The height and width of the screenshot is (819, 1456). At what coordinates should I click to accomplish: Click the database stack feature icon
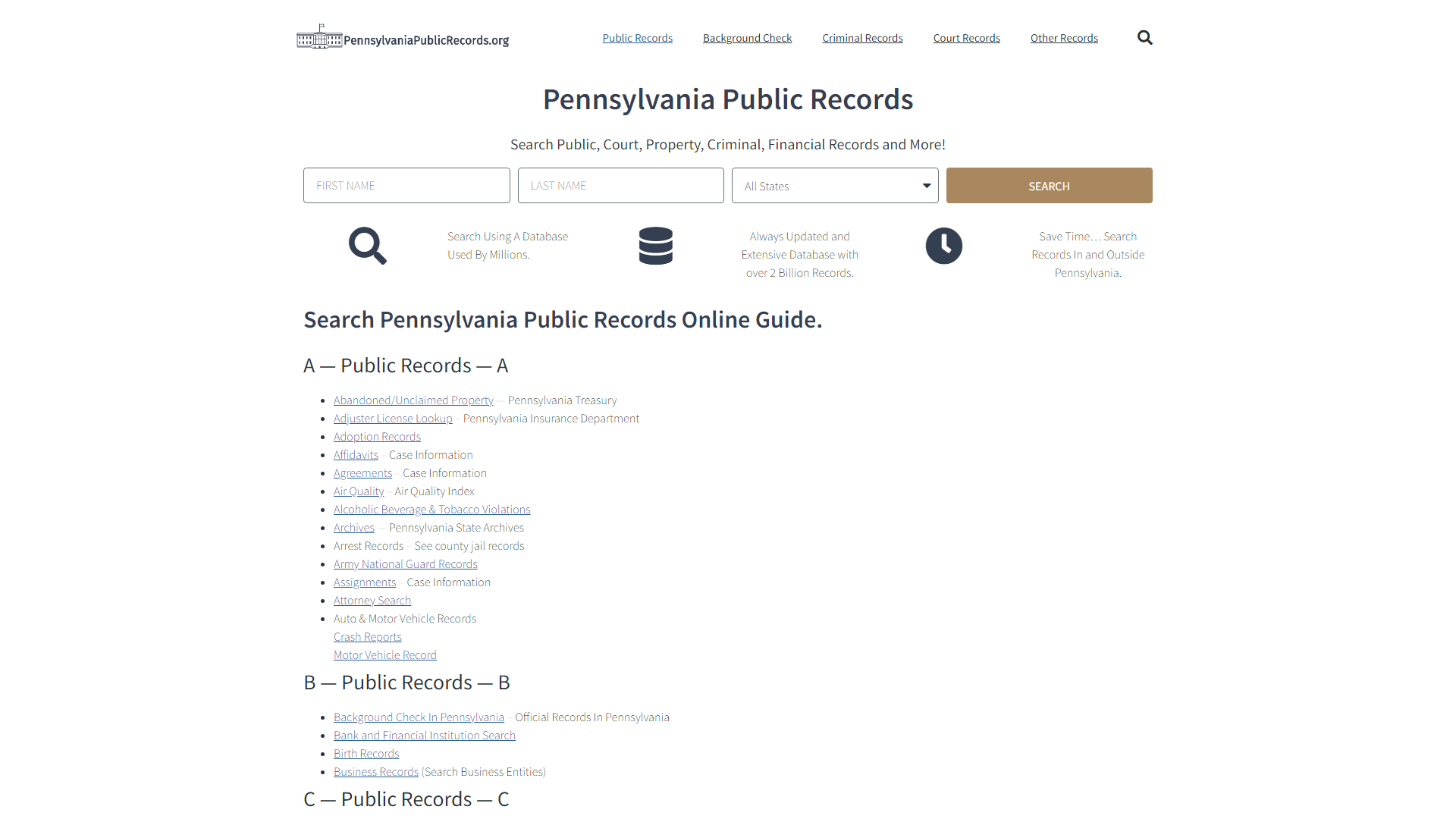pos(656,246)
